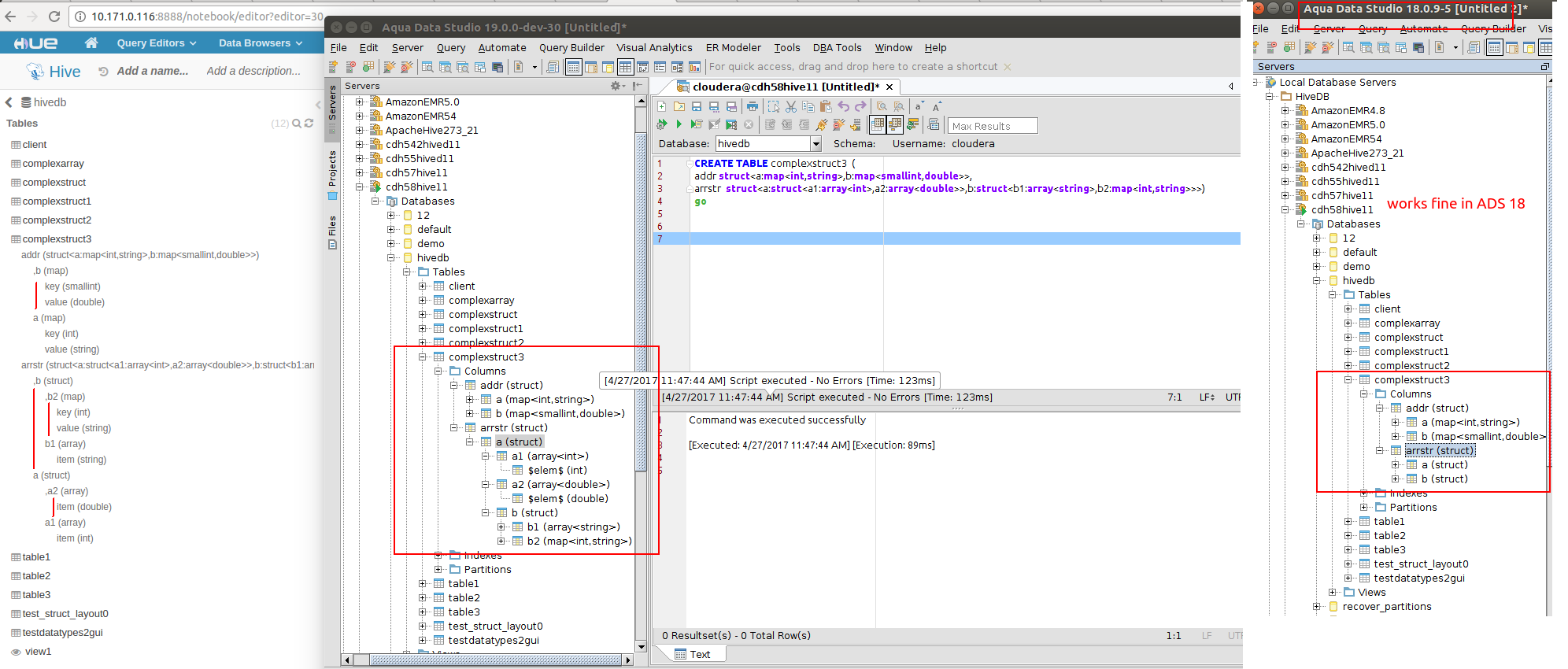Click the Find magnifier in editor toolbar
1568x669 pixels.
[x=882, y=106]
